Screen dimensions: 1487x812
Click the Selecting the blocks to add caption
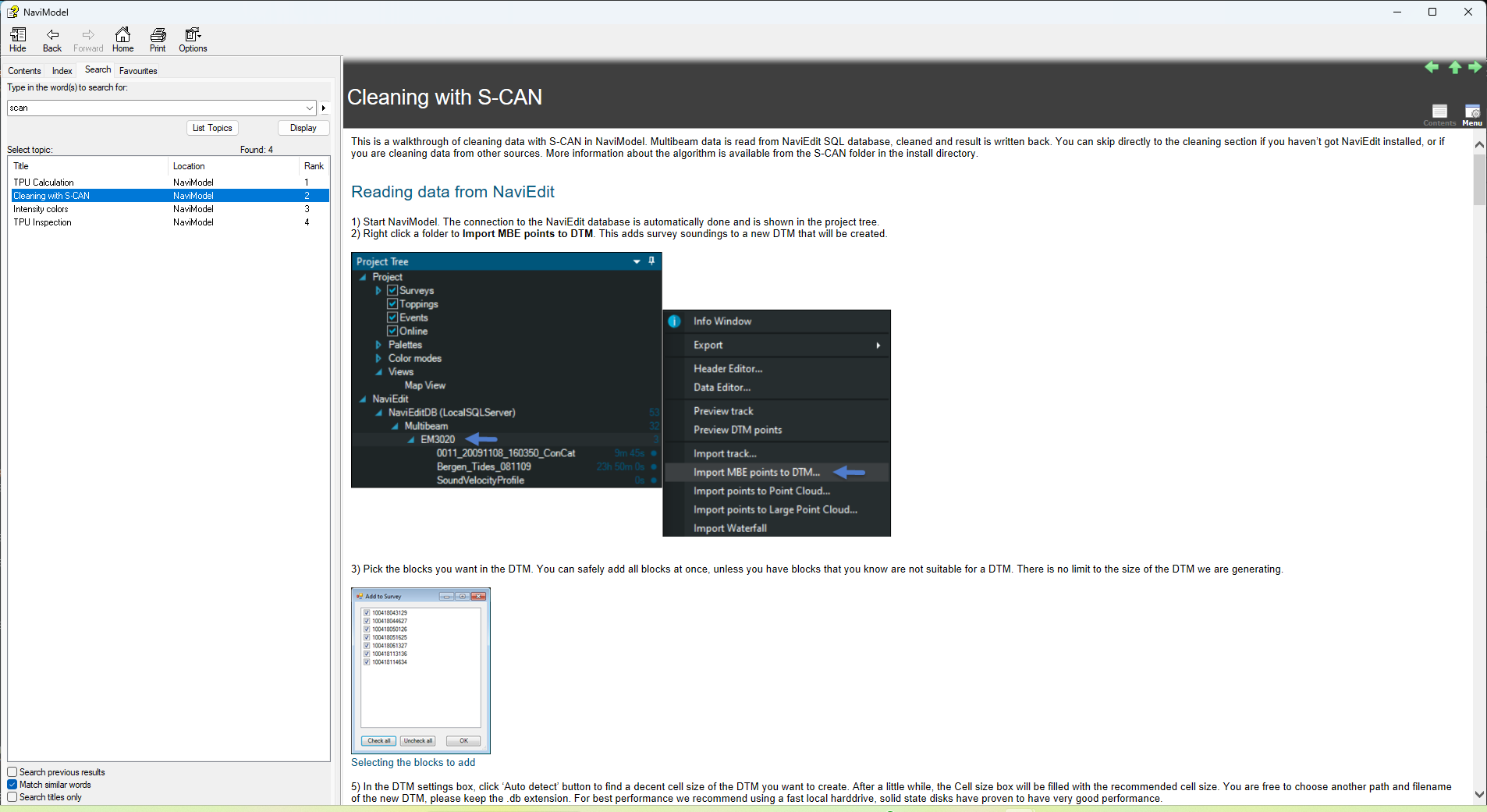tap(413, 763)
